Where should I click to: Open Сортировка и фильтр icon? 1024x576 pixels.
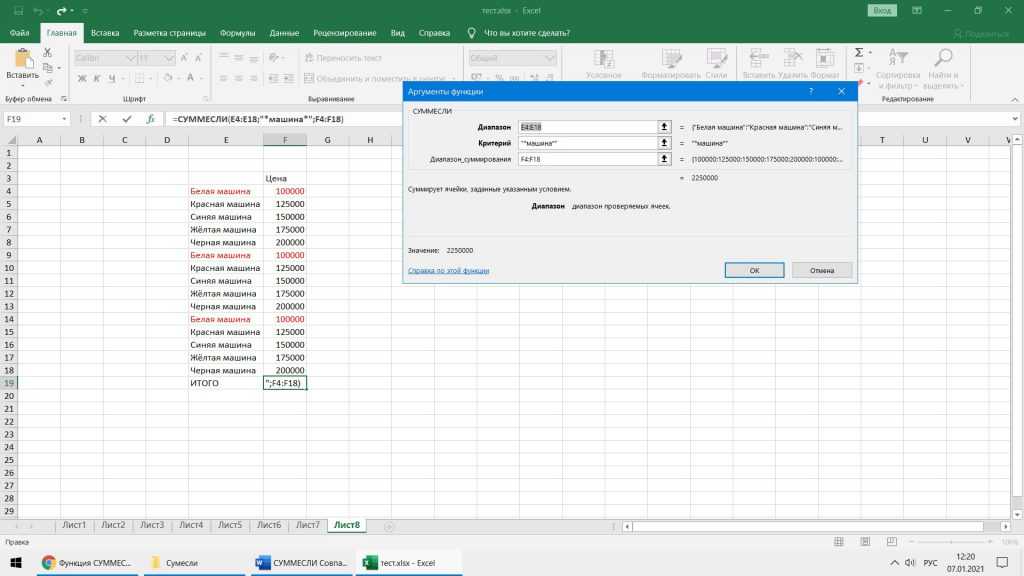[x=898, y=59]
